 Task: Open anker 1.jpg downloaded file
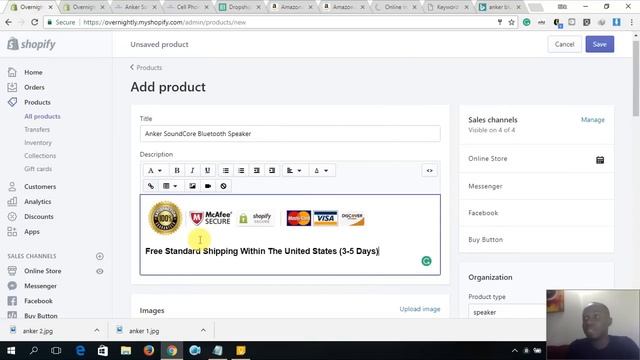(x=144, y=331)
